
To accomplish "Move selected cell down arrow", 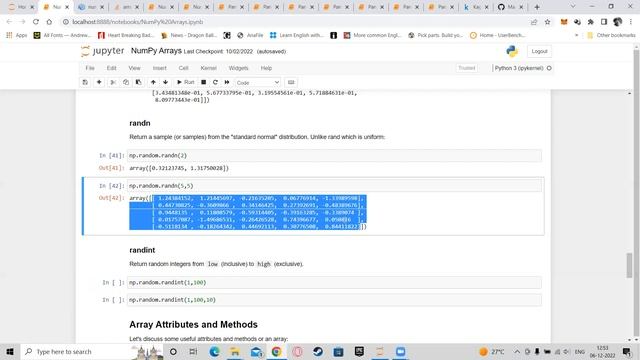I will [165, 82].
